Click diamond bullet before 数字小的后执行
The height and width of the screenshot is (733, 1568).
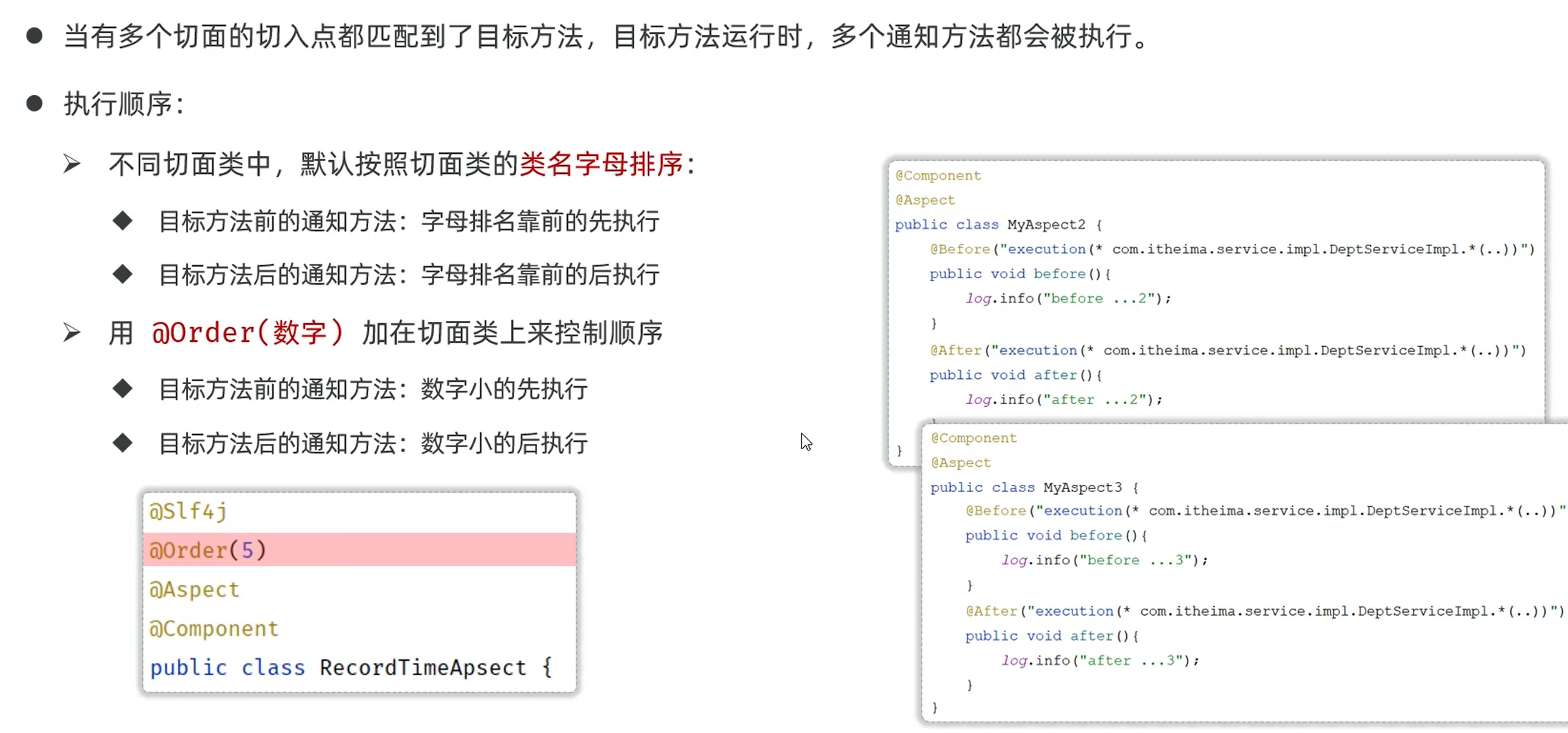pos(123,443)
